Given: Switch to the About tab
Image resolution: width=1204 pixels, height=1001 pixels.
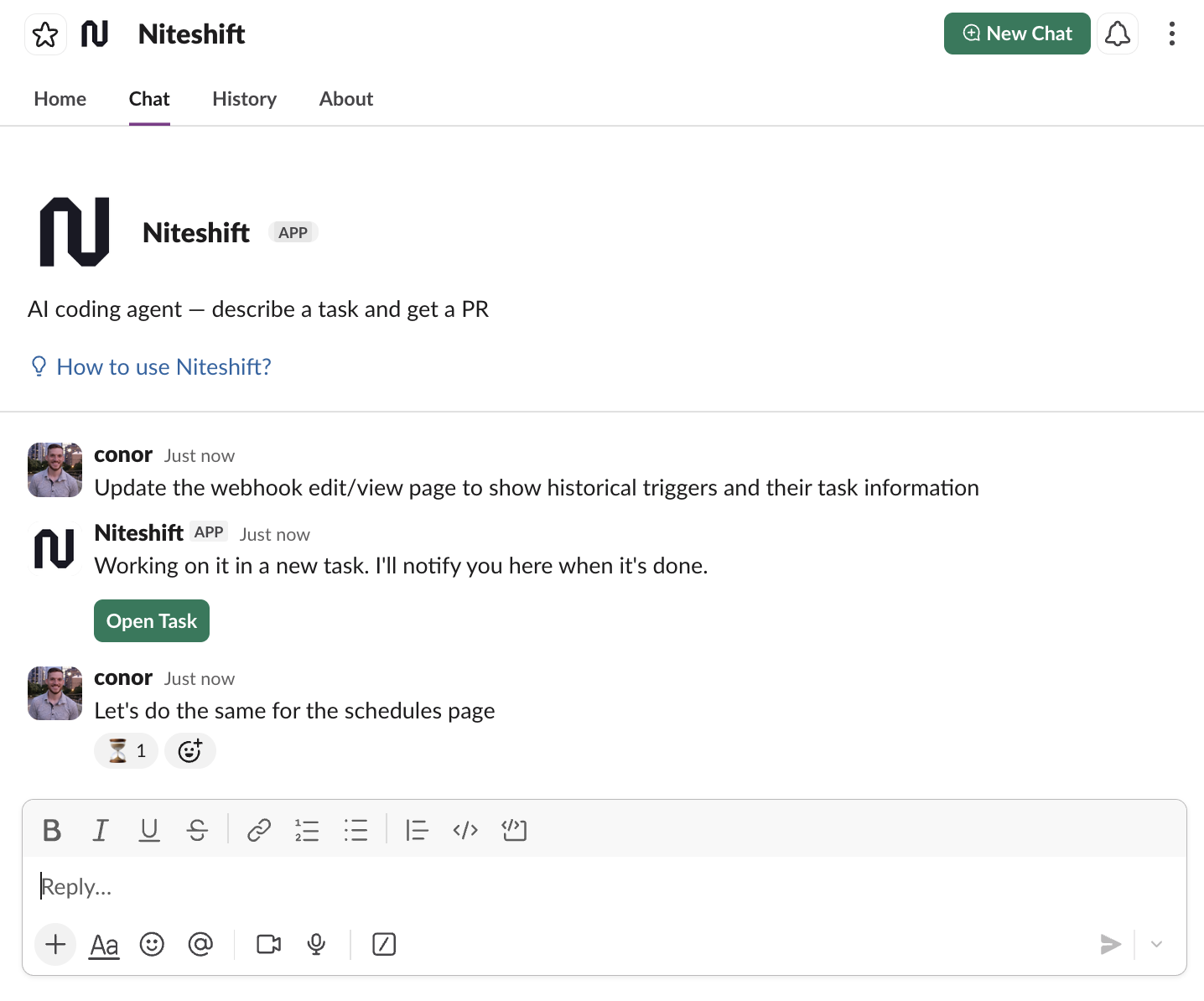Looking at the screenshot, I should pyautogui.click(x=345, y=99).
